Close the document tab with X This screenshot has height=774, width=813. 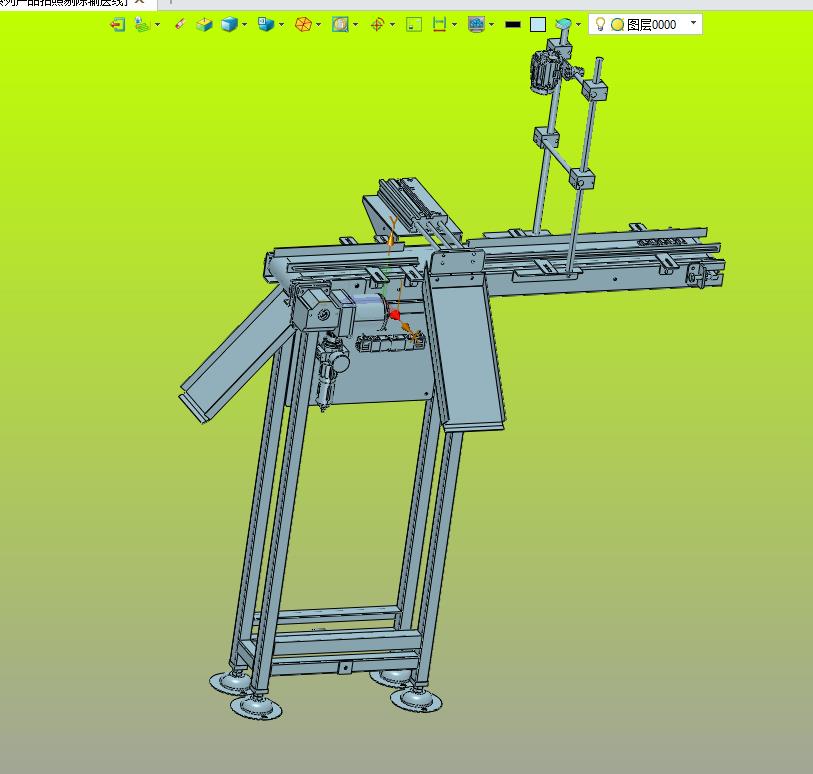(x=139, y=2)
